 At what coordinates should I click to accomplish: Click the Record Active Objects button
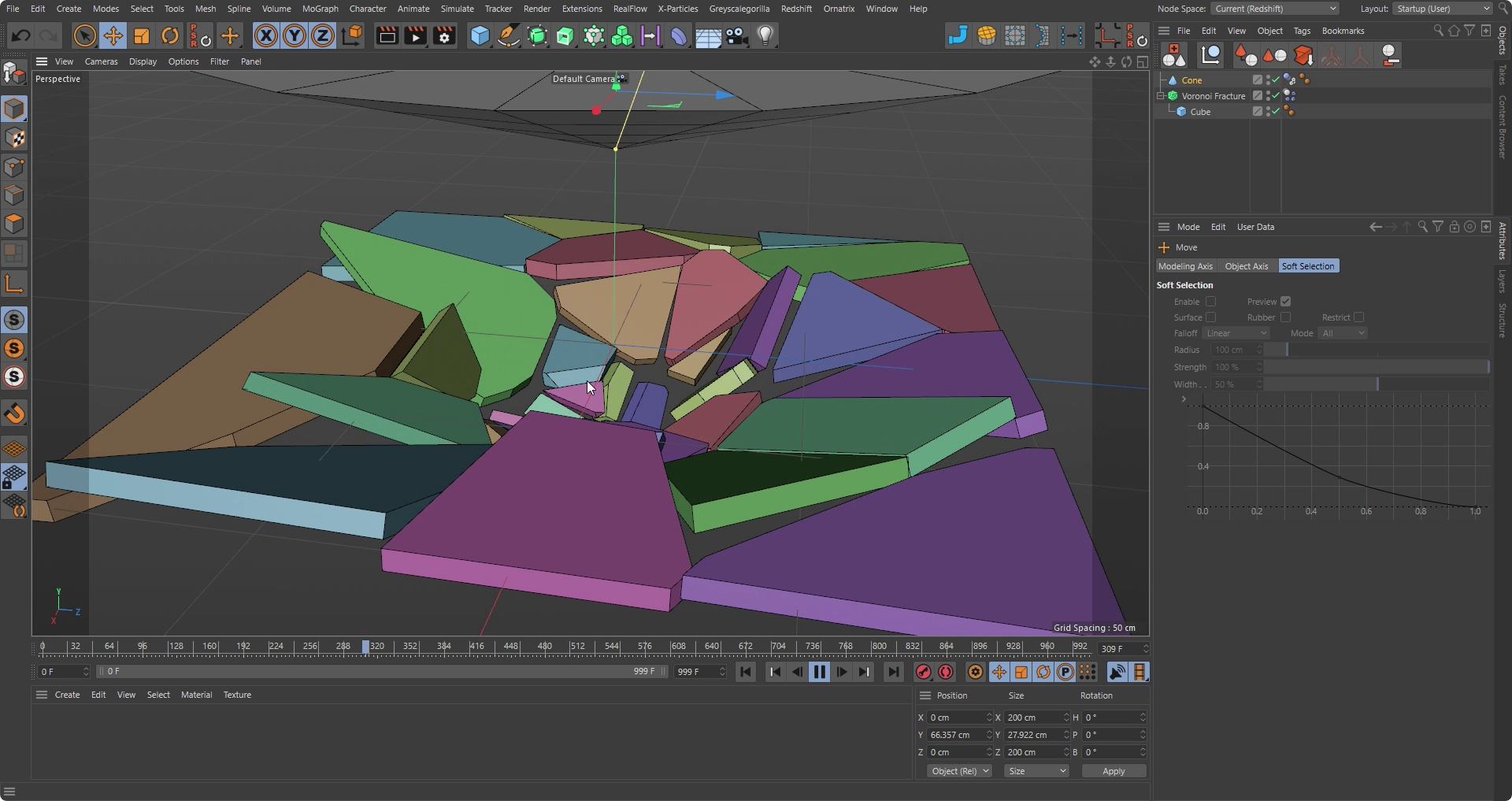[923, 672]
